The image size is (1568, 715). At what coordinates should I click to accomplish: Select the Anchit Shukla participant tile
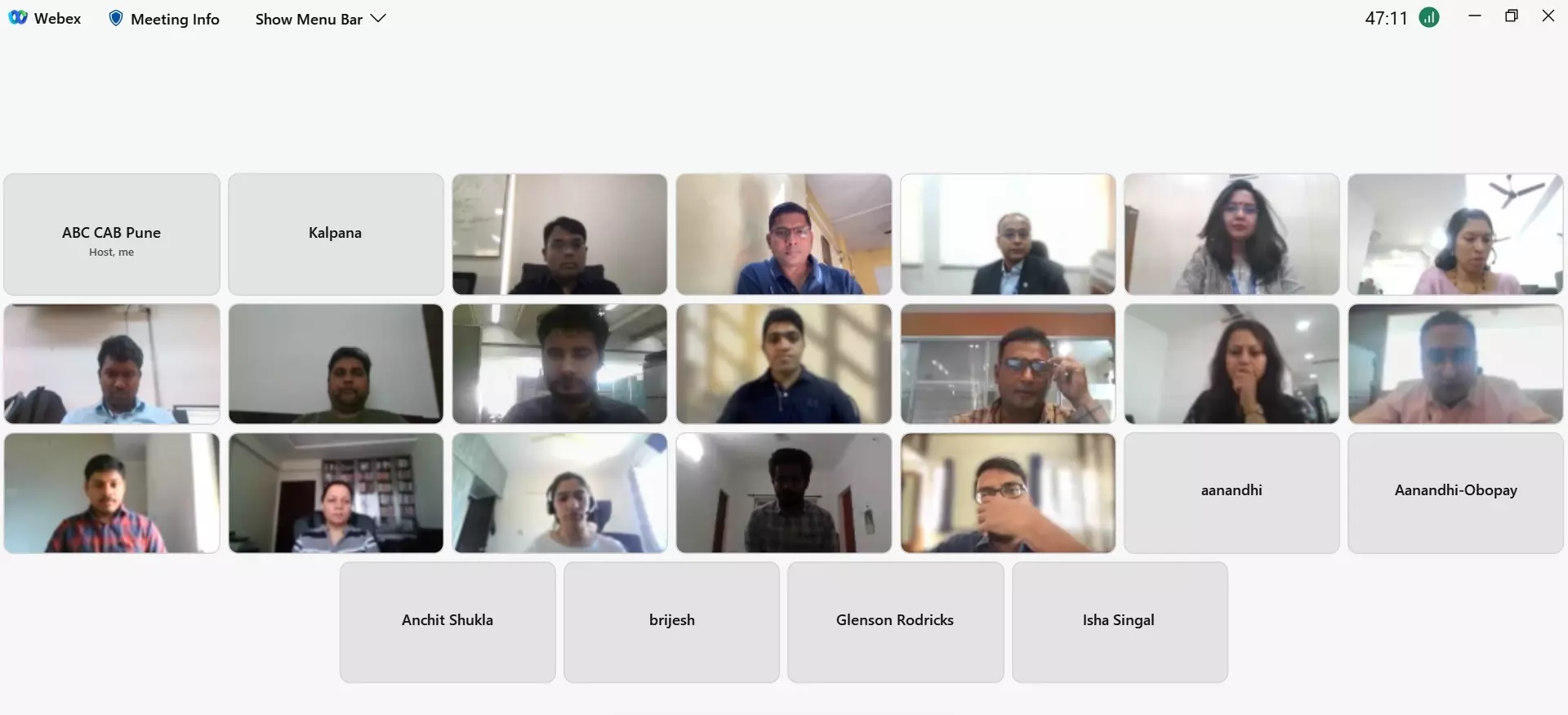pyautogui.click(x=448, y=622)
